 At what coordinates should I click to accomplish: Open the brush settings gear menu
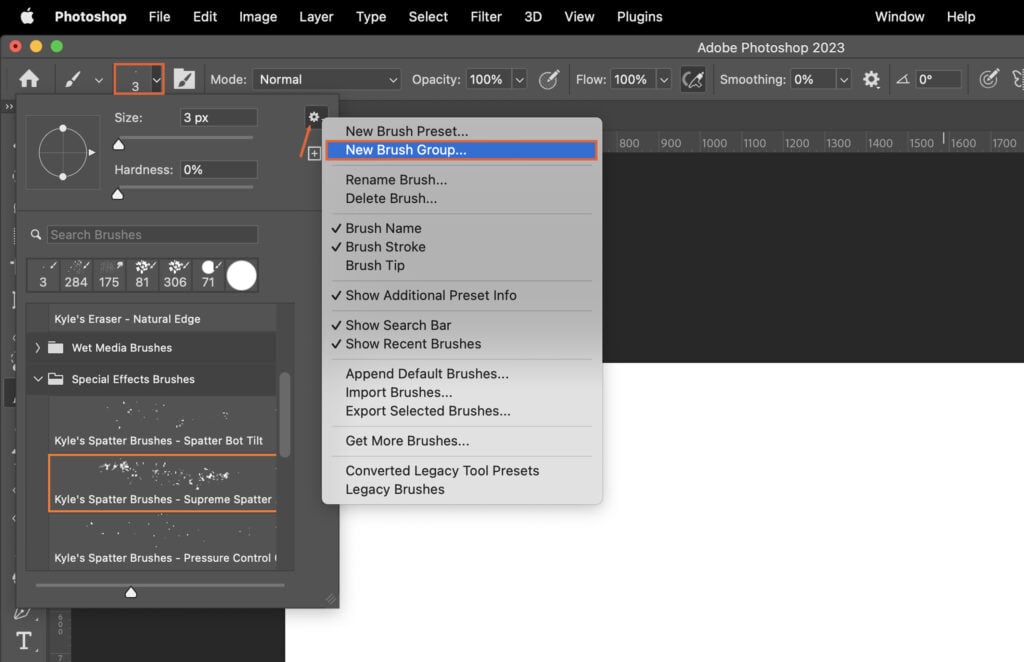pyautogui.click(x=314, y=117)
